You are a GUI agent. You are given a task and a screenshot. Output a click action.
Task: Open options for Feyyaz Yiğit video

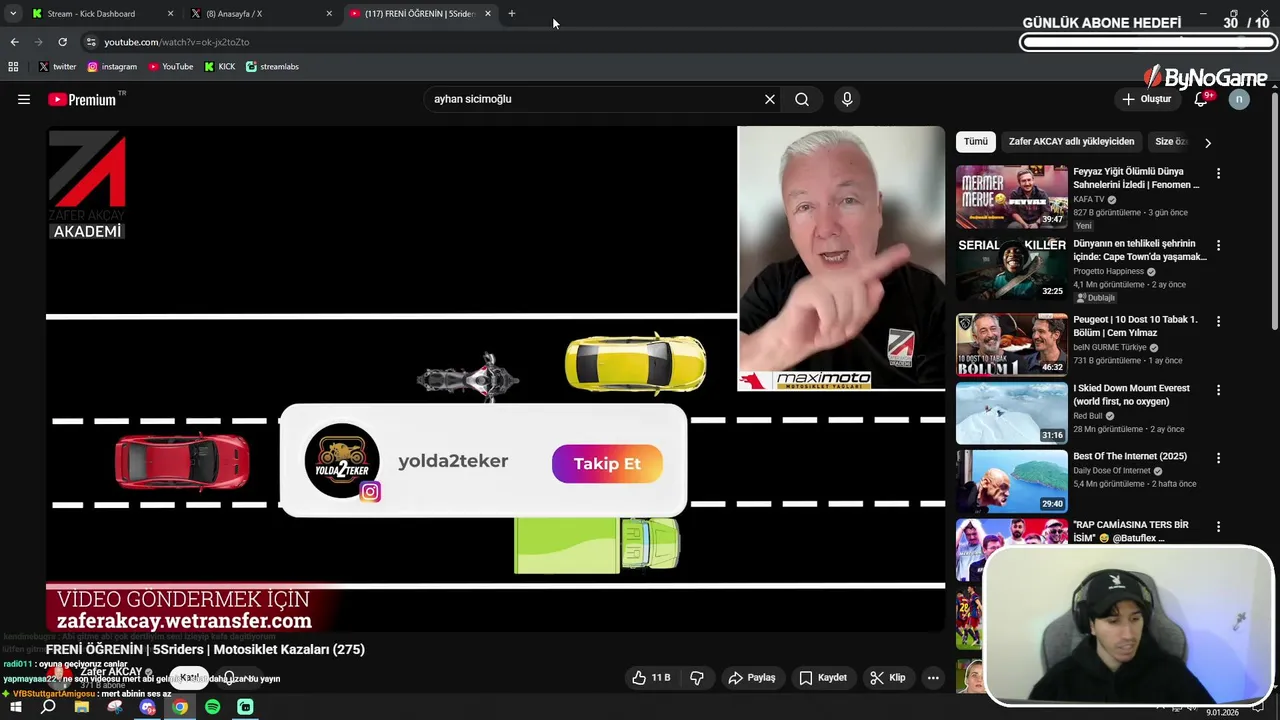[x=1218, y=173]
